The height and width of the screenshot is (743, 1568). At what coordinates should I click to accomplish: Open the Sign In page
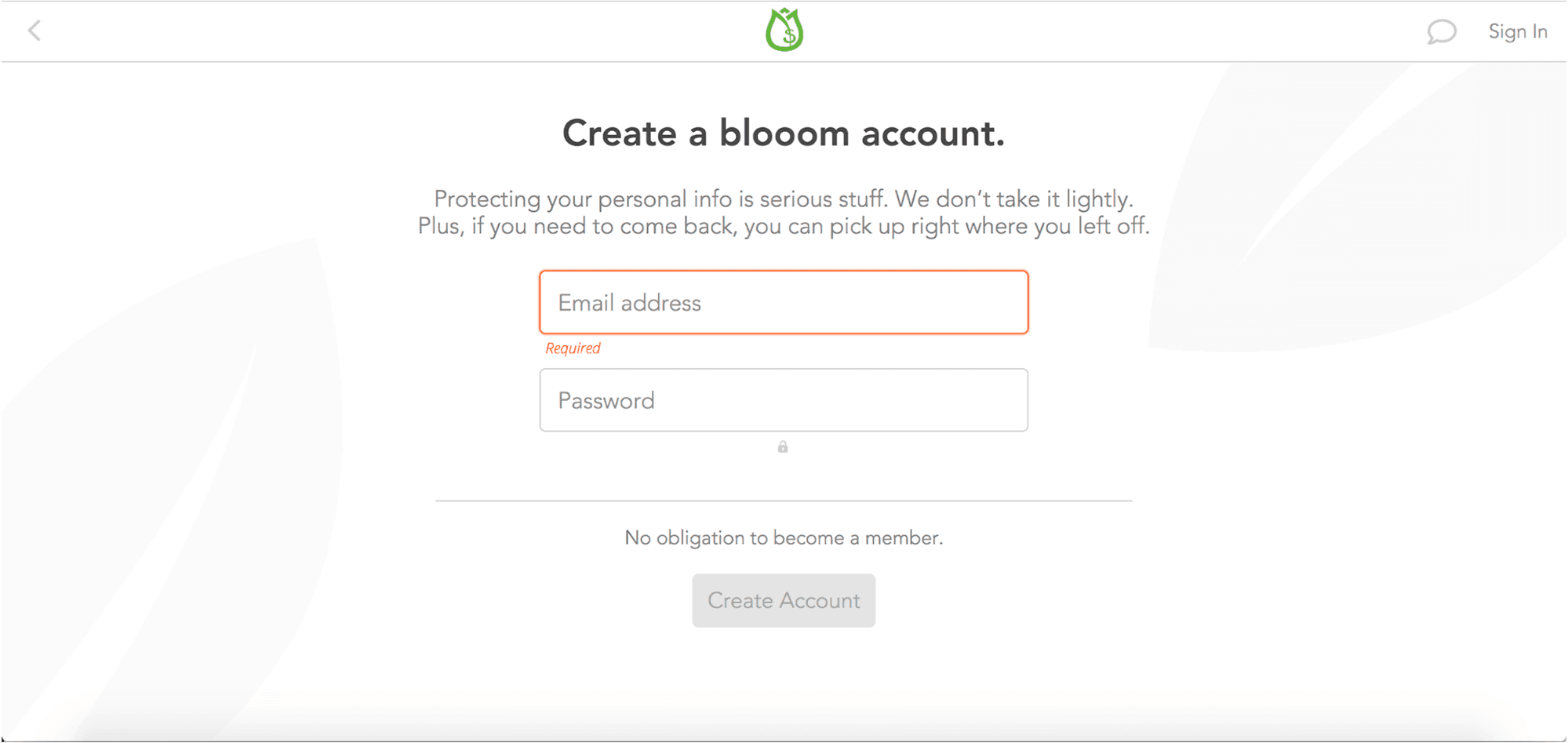tap(1517, 31)
